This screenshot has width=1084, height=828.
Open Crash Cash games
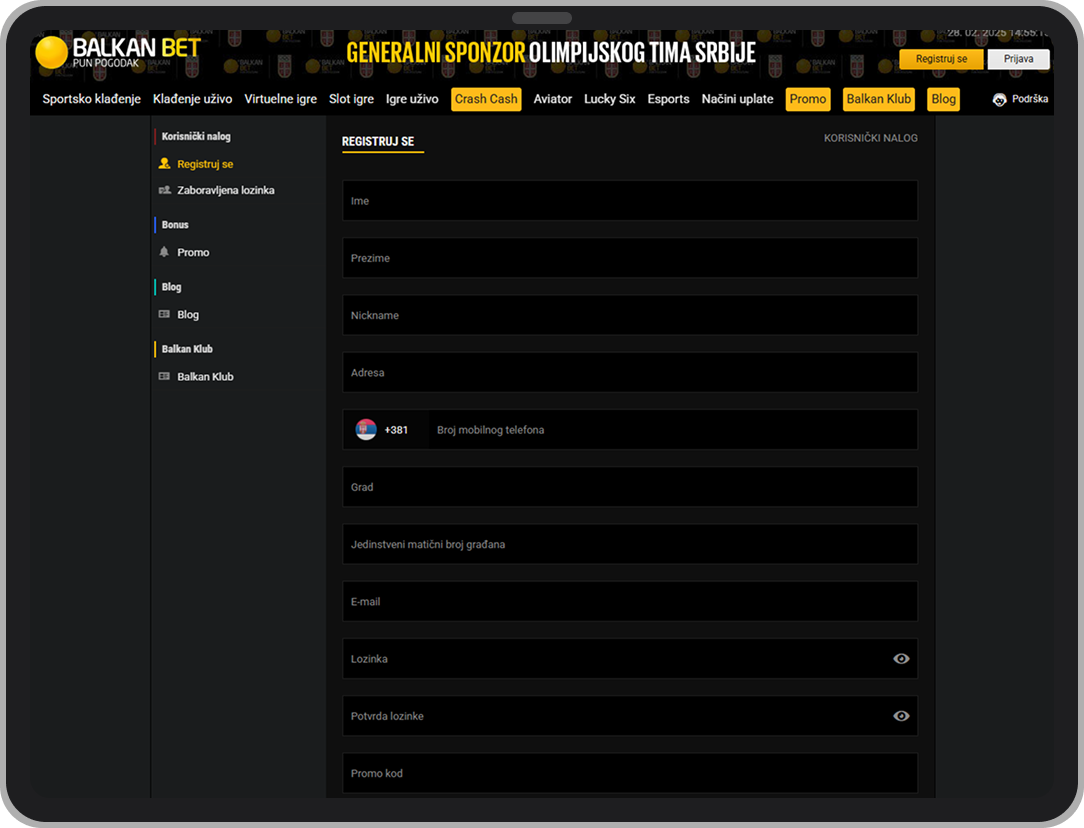[486, 99]
